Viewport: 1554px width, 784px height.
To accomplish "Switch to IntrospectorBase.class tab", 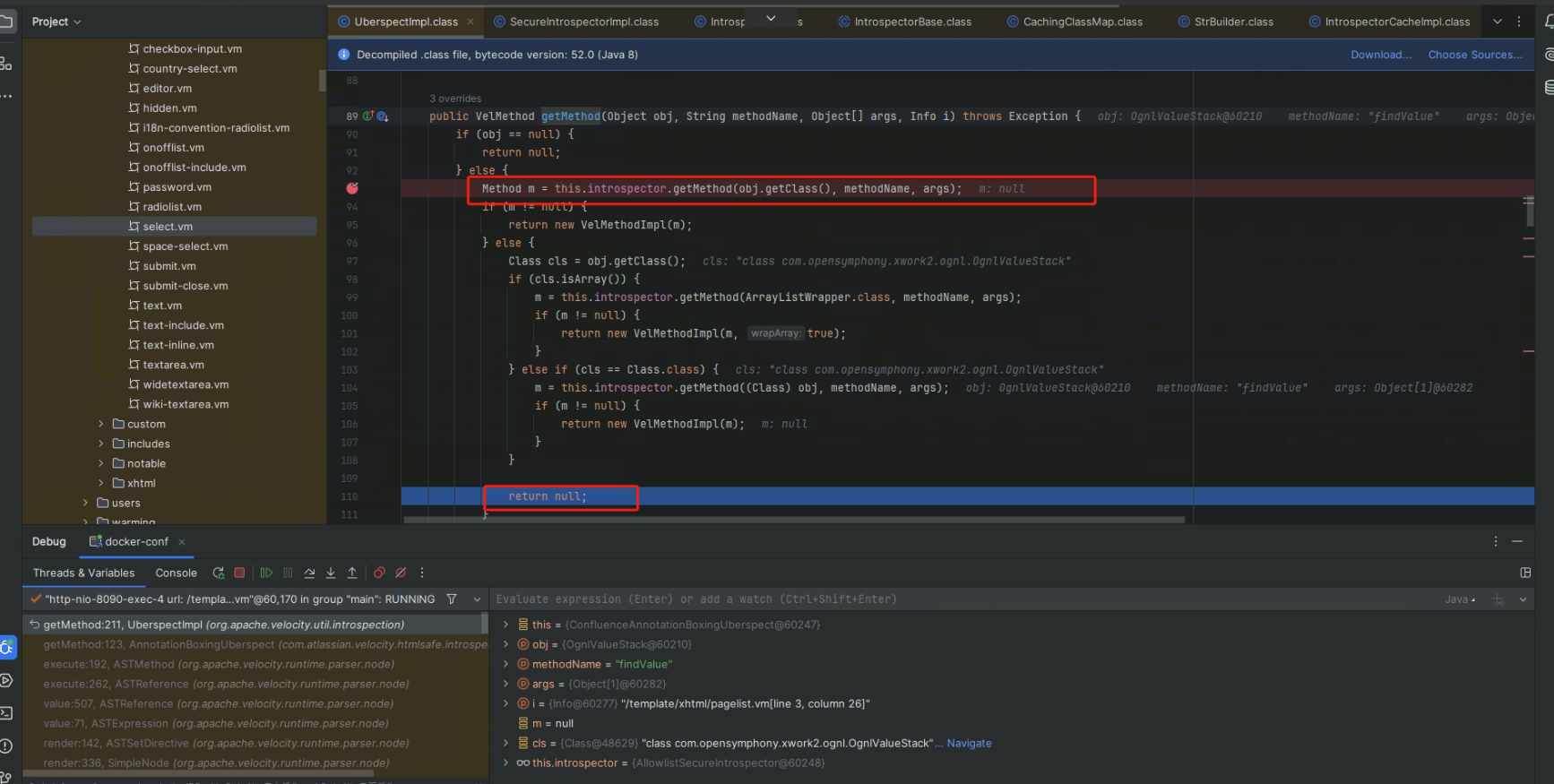I will point(904,22).
